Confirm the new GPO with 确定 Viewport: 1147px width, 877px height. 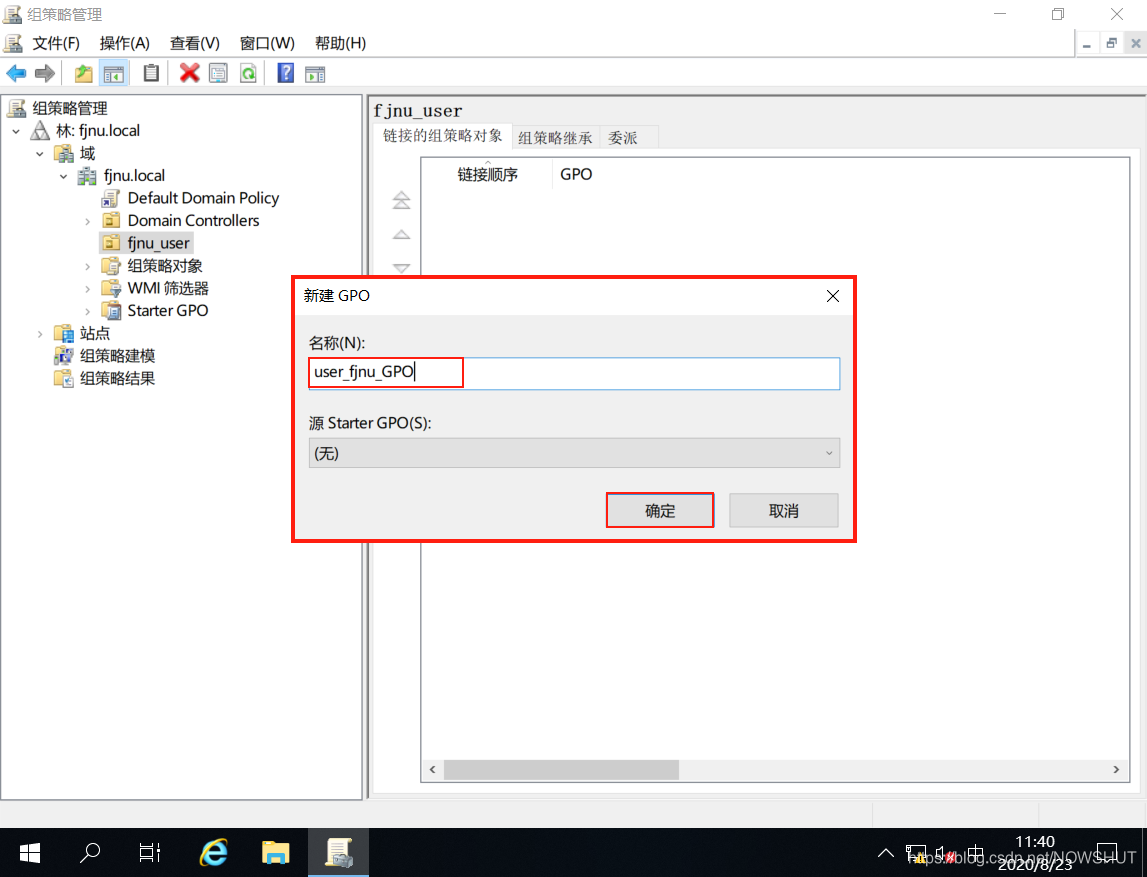click(660, 511)
